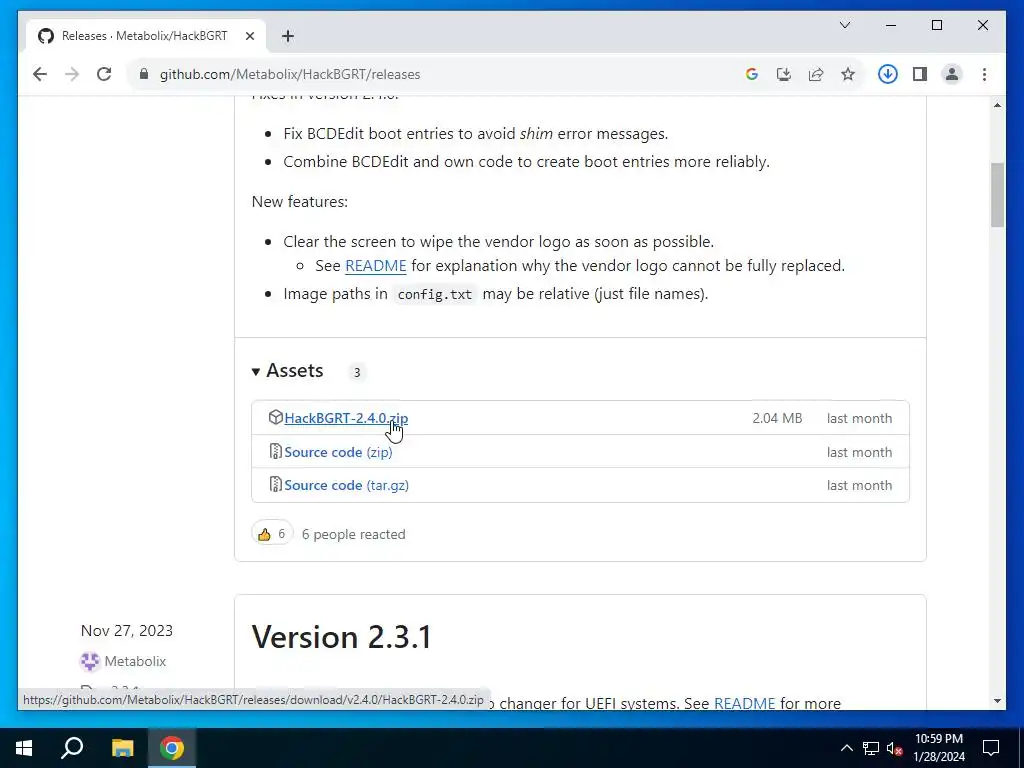Viewport: 1024px width, 768px height.
Task: Click the padlock site info icon
Action: coord(144,74)
